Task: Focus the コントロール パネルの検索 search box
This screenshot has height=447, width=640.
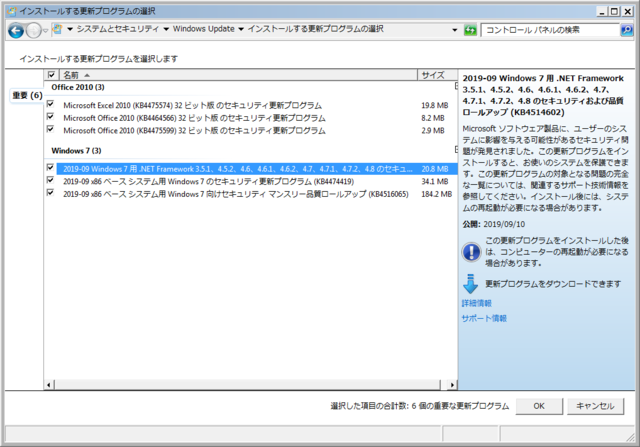Action: (x=550, y=30)
